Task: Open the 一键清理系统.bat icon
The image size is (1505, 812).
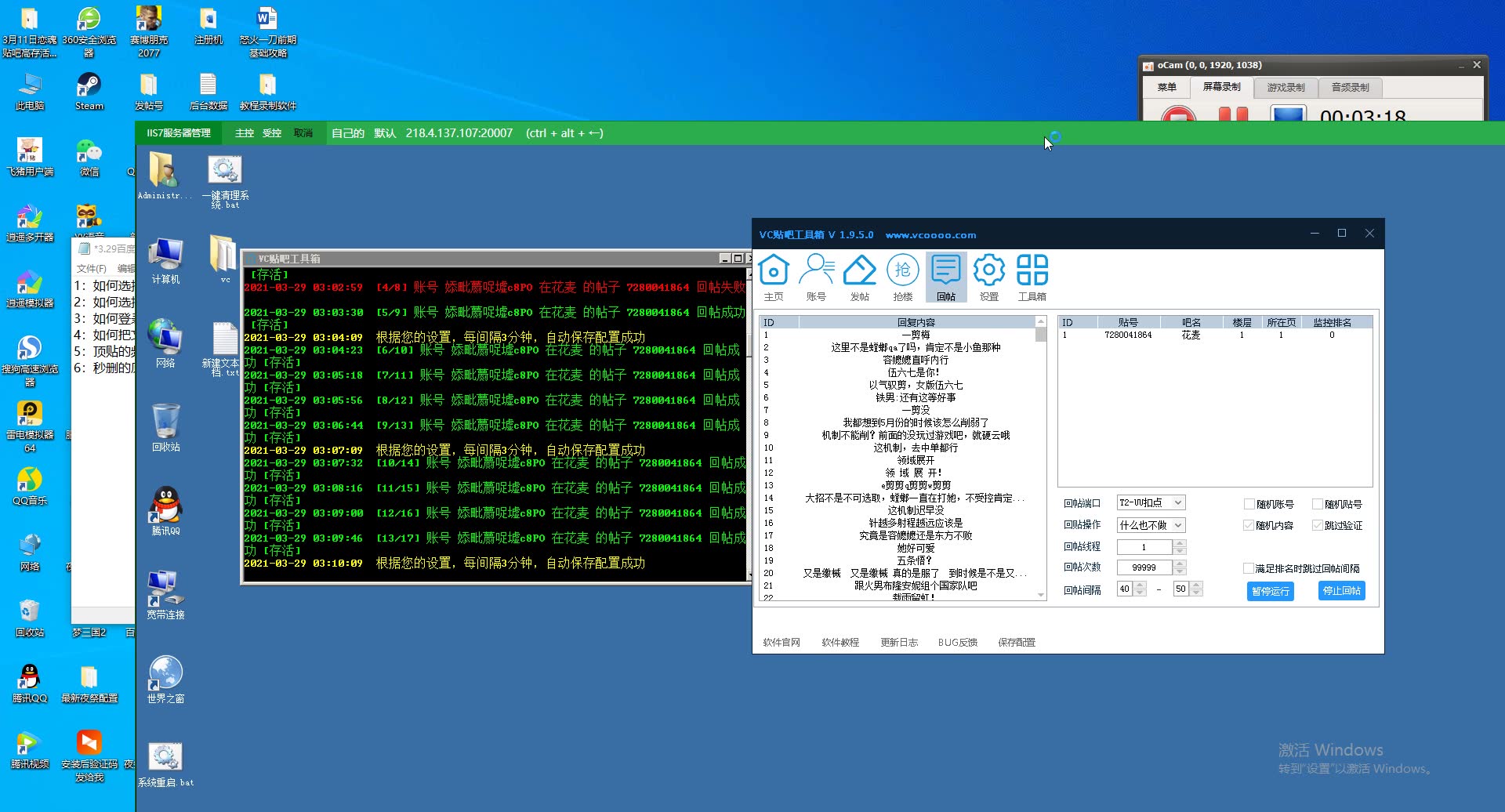Action: point(225,181)
